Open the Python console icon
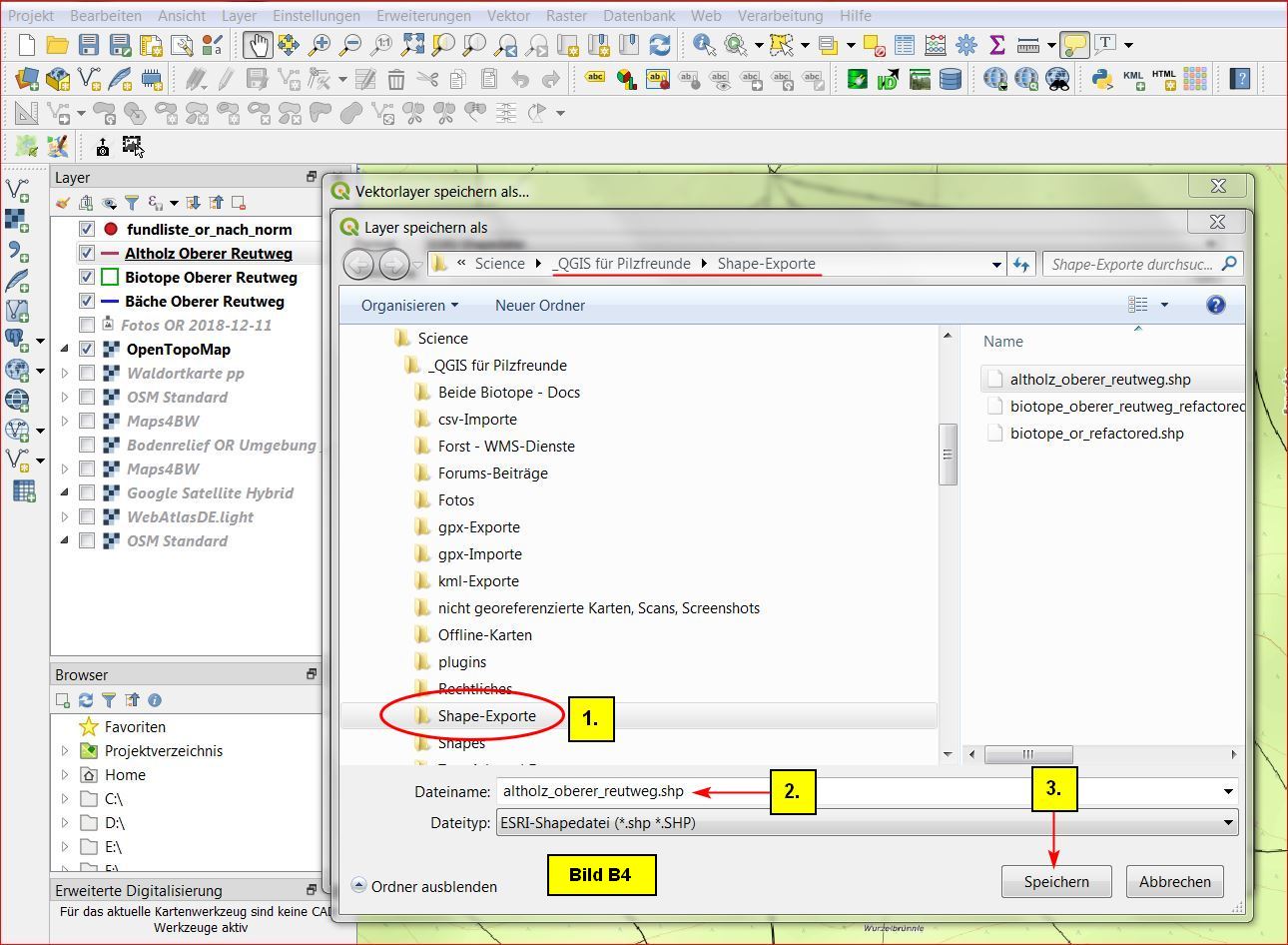 1102,79
